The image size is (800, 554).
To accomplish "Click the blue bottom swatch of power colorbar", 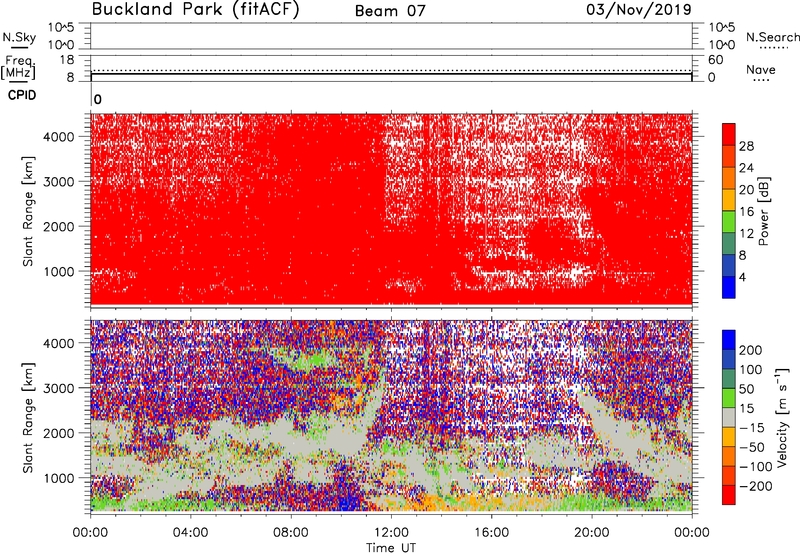I will coord(729,288).
